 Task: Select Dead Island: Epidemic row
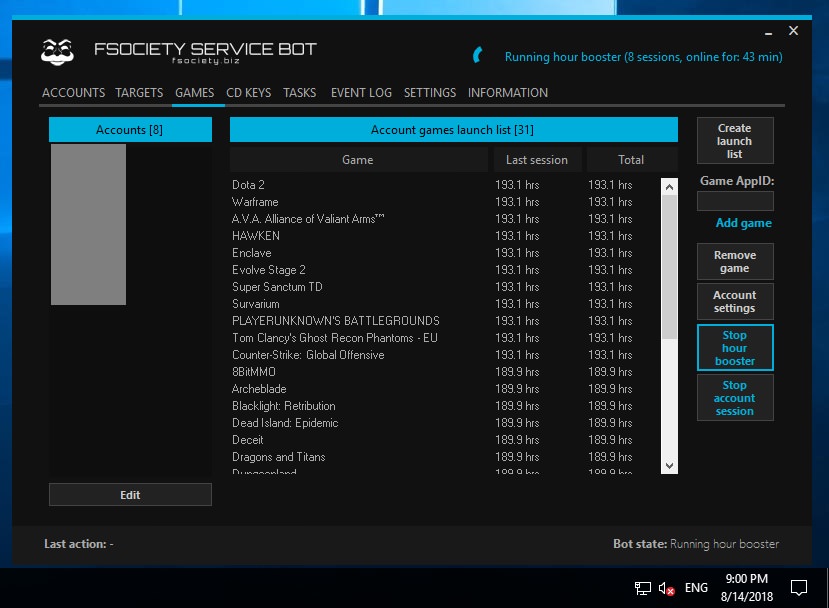444,423
